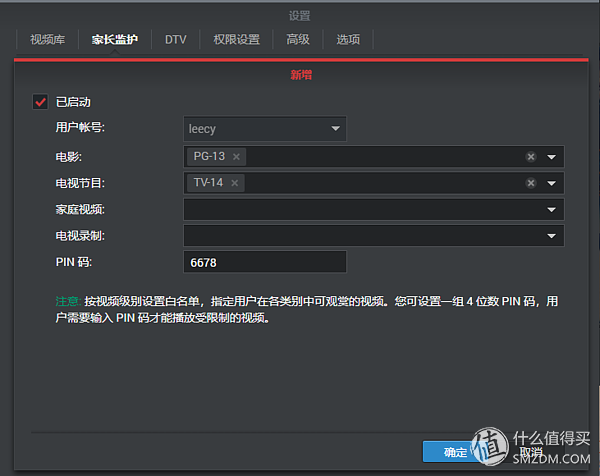Open the 家庭视频 dropdown

point(373,209)
